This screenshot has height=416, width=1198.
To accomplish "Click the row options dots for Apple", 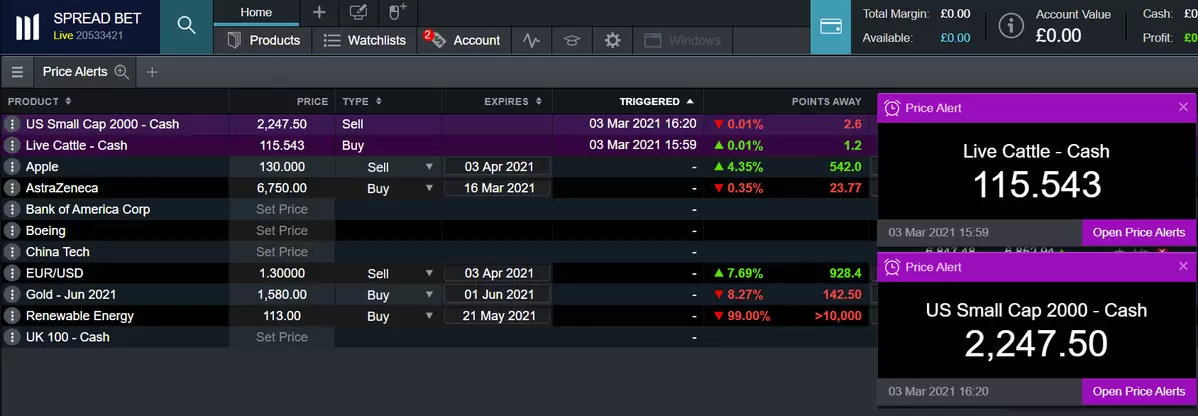I will coord(12,167).
